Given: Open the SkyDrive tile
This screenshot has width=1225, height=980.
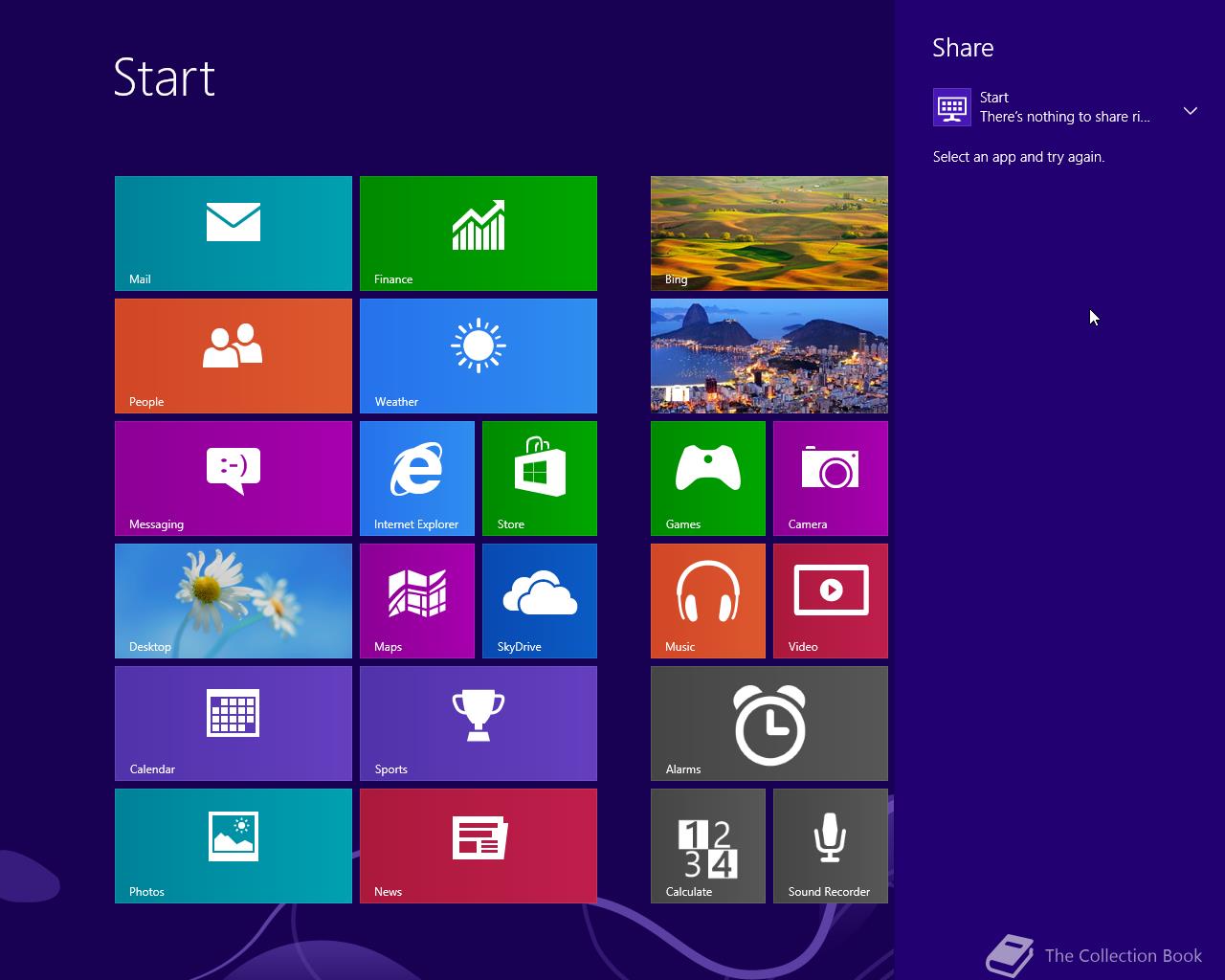Looking at the screenshot, I should click(540, 601).
